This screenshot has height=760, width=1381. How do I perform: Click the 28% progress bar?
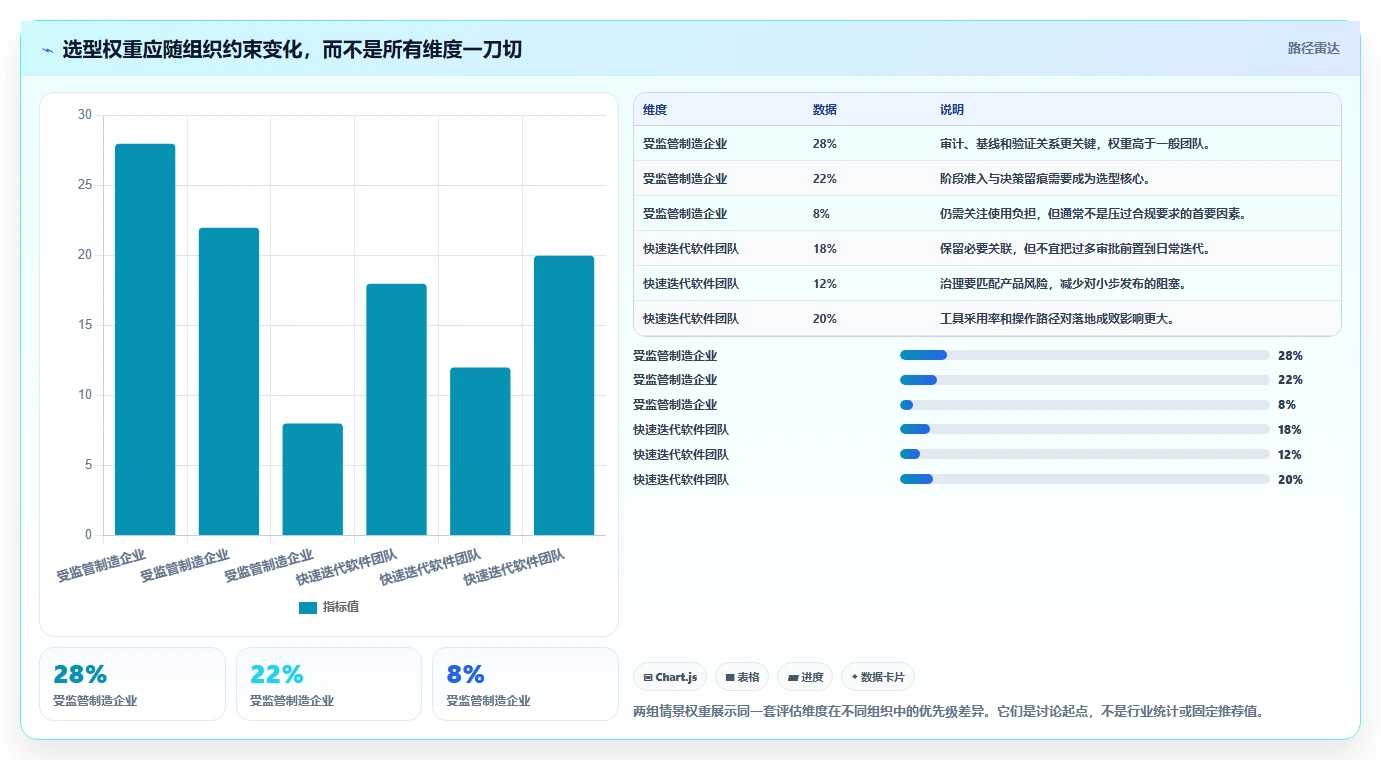1085,355
